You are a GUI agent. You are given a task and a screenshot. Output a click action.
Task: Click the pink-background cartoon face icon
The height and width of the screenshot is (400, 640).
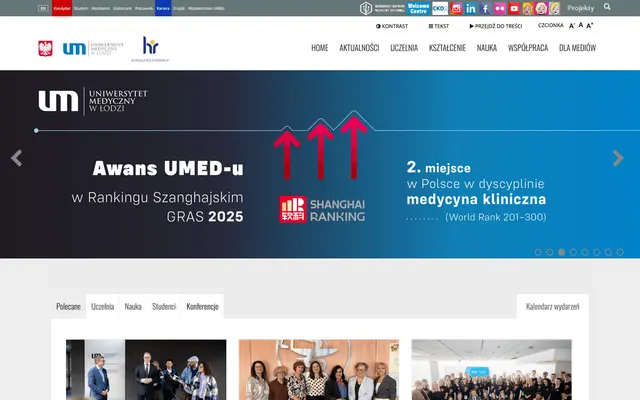[x=541, y=8]
